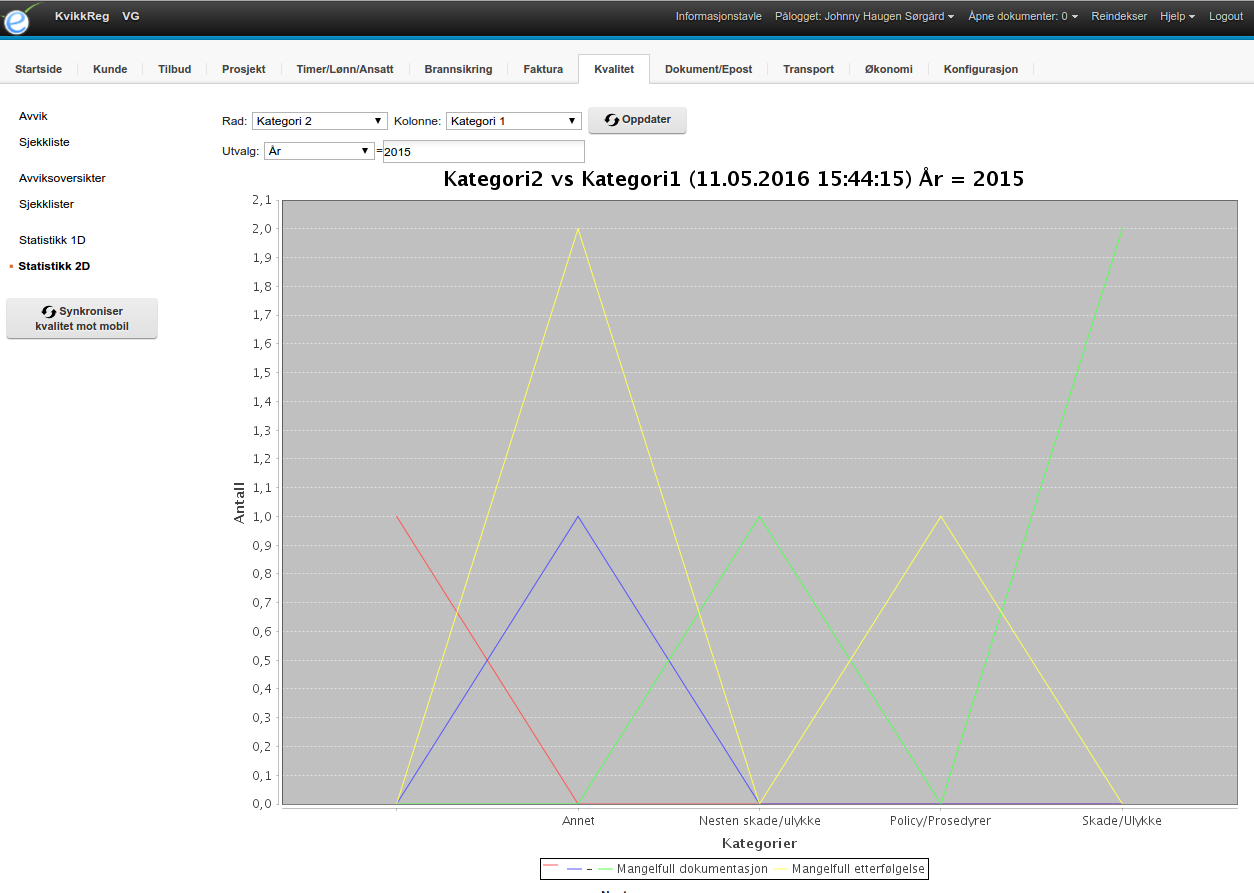The image size is (1254, 893).
Task: Click the VG label in header
Action: (x=131, y=16)
